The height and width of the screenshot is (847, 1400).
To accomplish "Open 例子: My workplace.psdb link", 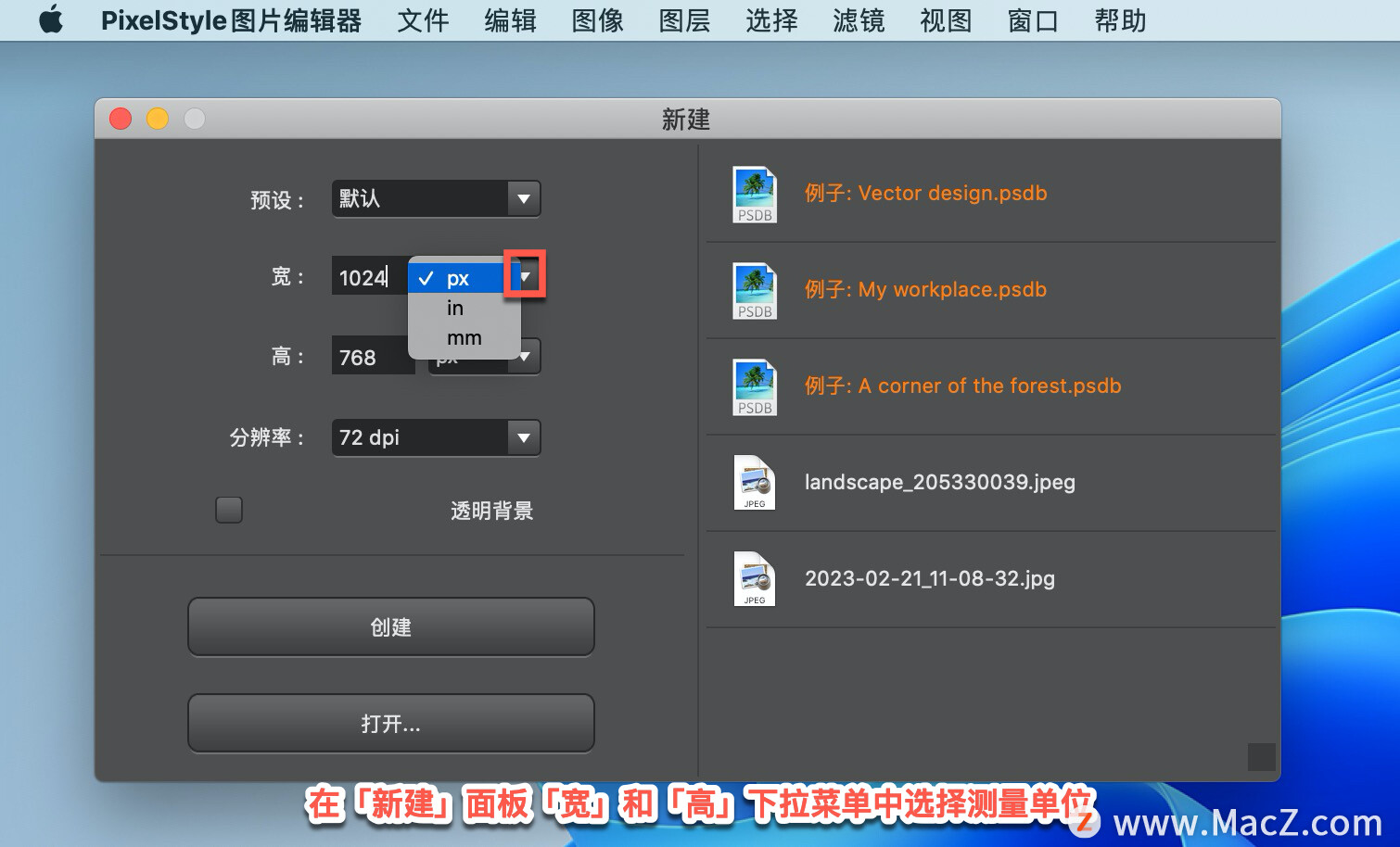I will click(925, 289).
